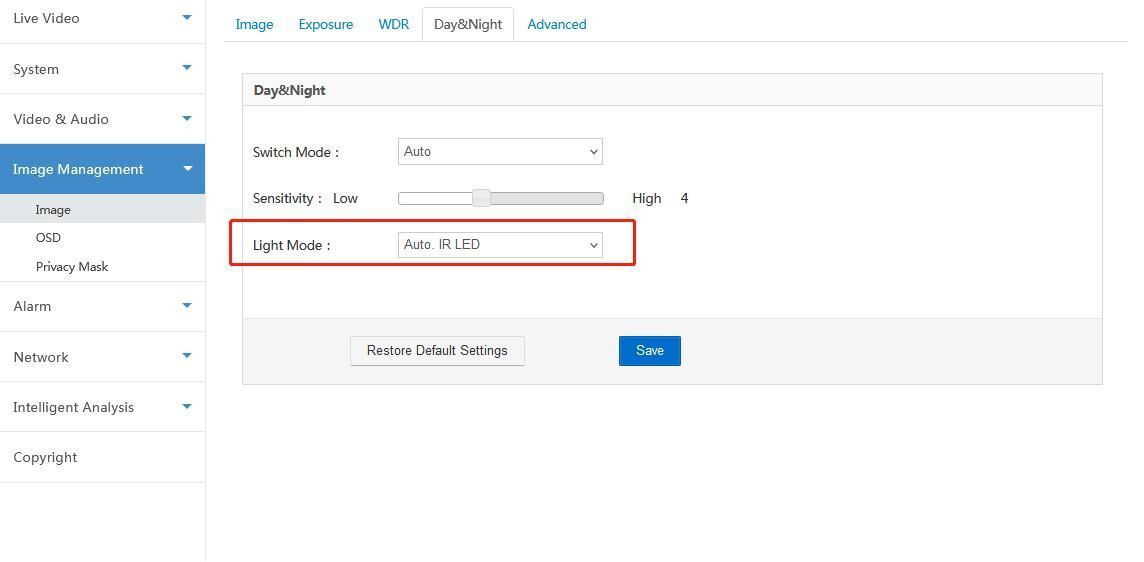This screenshot has width=1144, height=562.
Task: Expand the System section arrow
Action: click(x=186, y=68)
